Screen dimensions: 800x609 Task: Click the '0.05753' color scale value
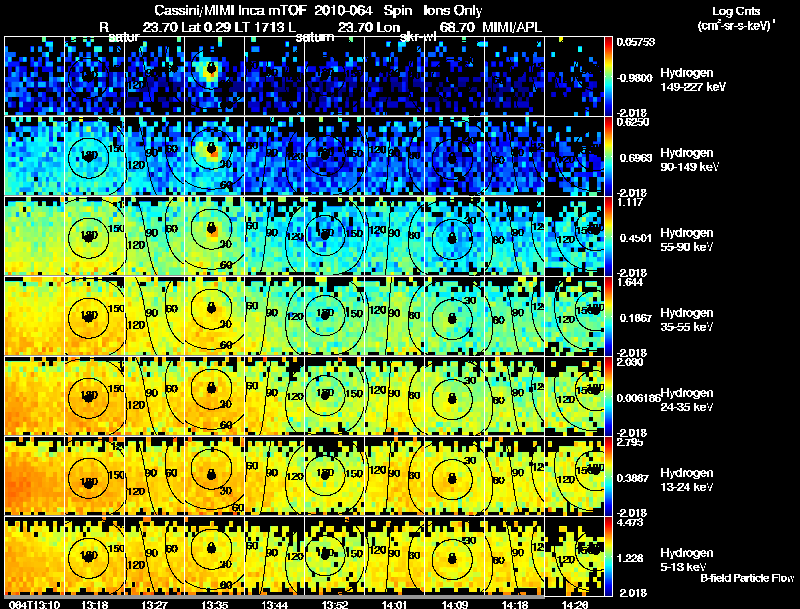pyautogui.click(x=636, y=42)
